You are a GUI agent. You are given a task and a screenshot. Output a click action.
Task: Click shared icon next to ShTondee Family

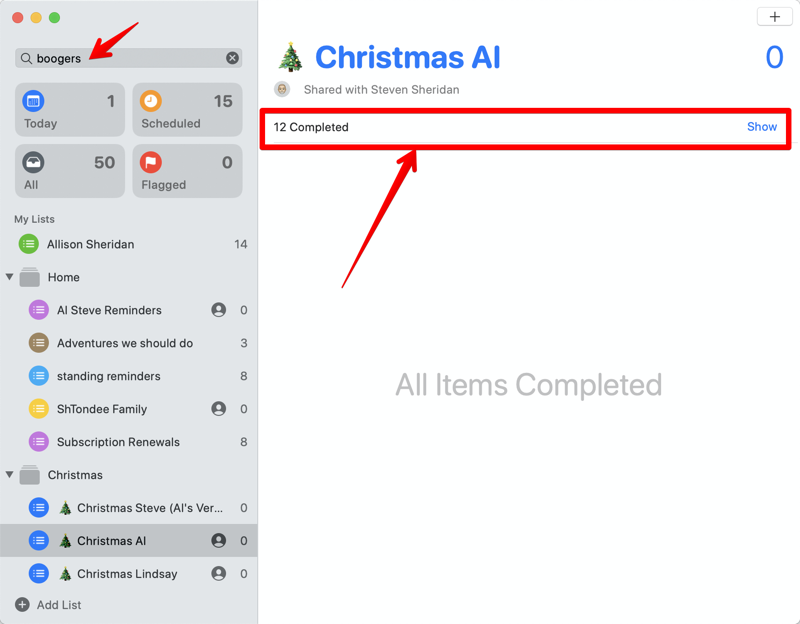click(218, 409)
